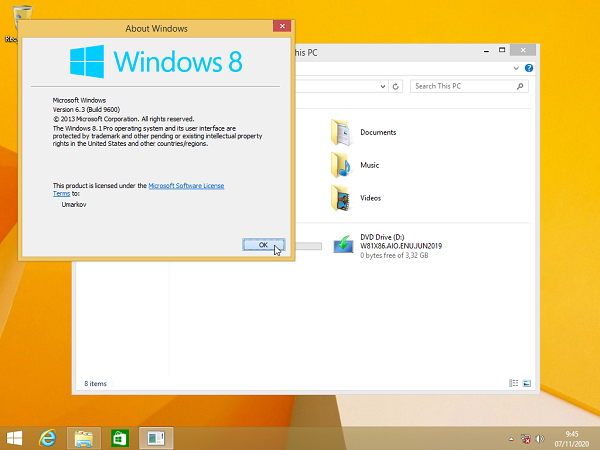Image resolution: width=600 pixels, height=450 pixels.
Task: Click the Windows Start button
Action: (x=15, y=437)
